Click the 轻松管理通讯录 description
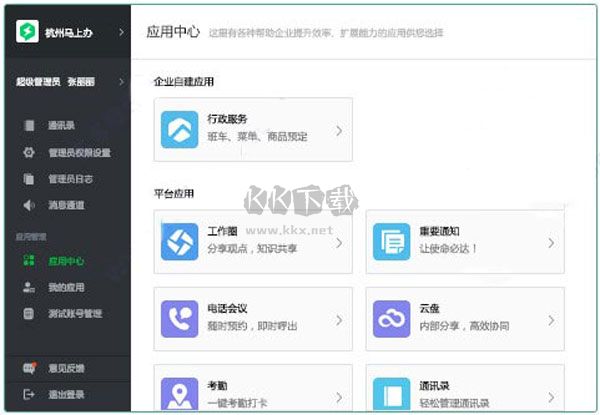This screenshot has height=415, width=600. point(454,403)
